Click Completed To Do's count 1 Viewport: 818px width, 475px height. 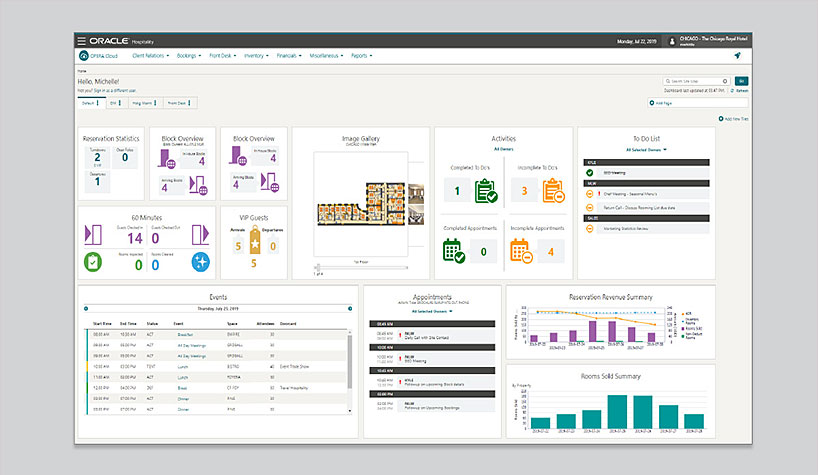click(457, 191)
